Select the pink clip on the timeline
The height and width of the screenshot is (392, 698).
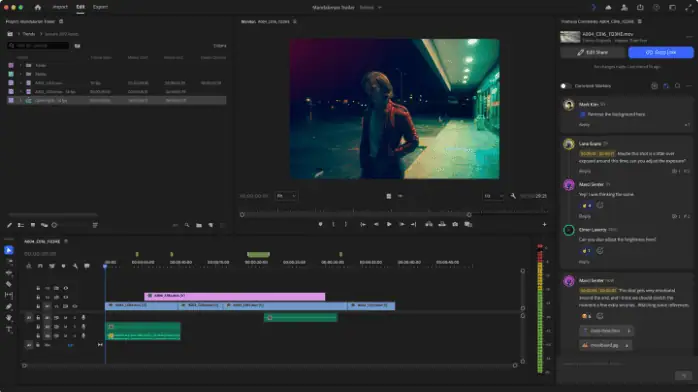click(235, 296)
